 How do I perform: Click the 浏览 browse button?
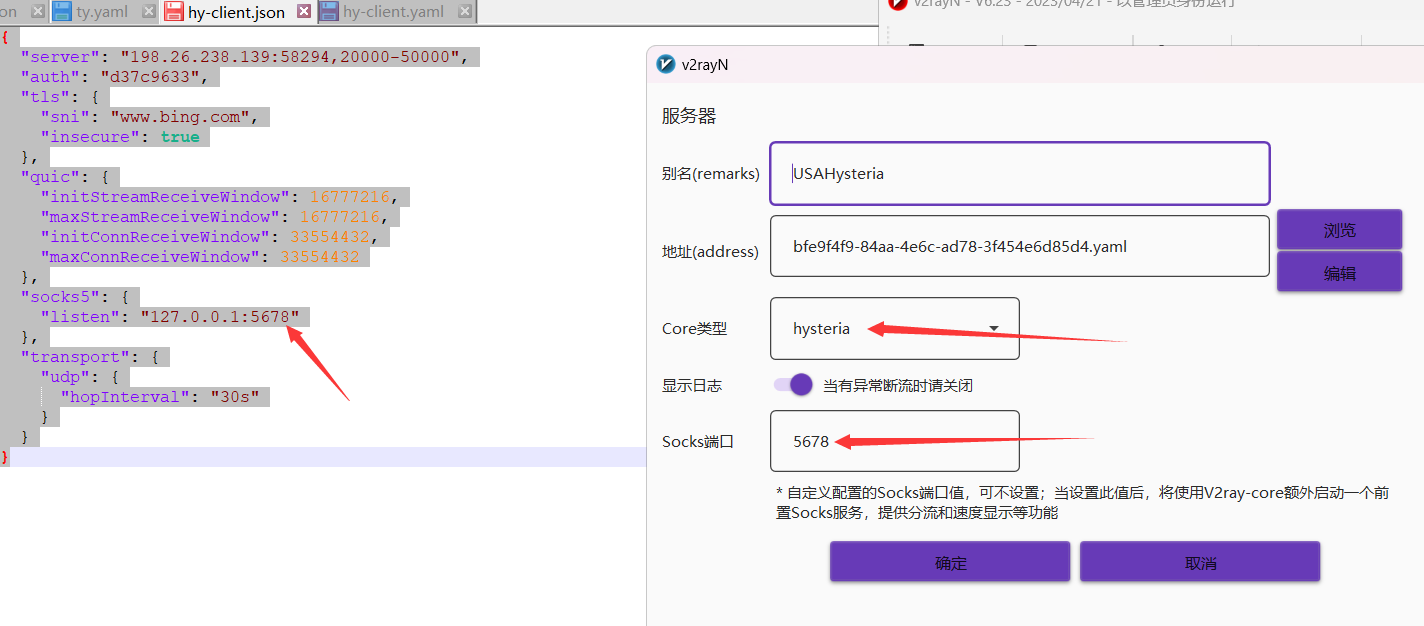pyautogui.click(x=1339, y=230)
